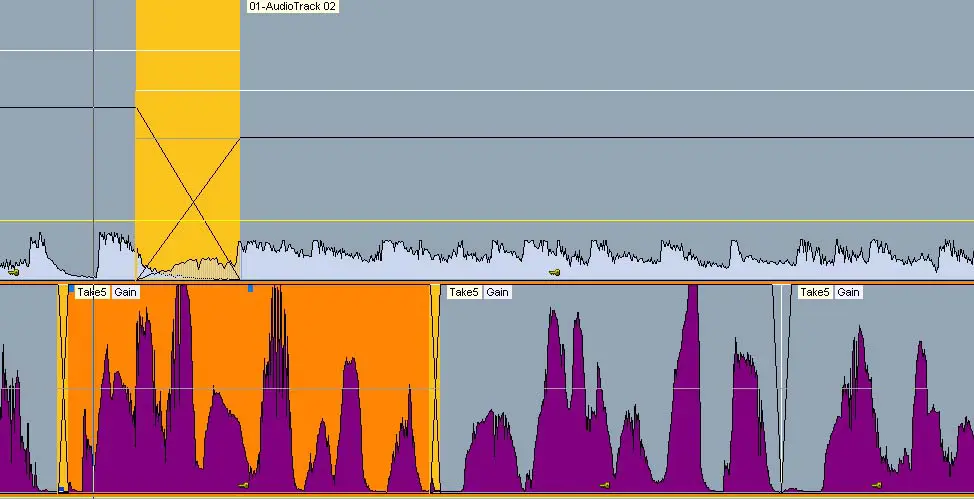The width and height of the screenshot is (974, 499).
Task: Click the yellow crossfade at the orange clip's right edge
Action: coord(435,390)
